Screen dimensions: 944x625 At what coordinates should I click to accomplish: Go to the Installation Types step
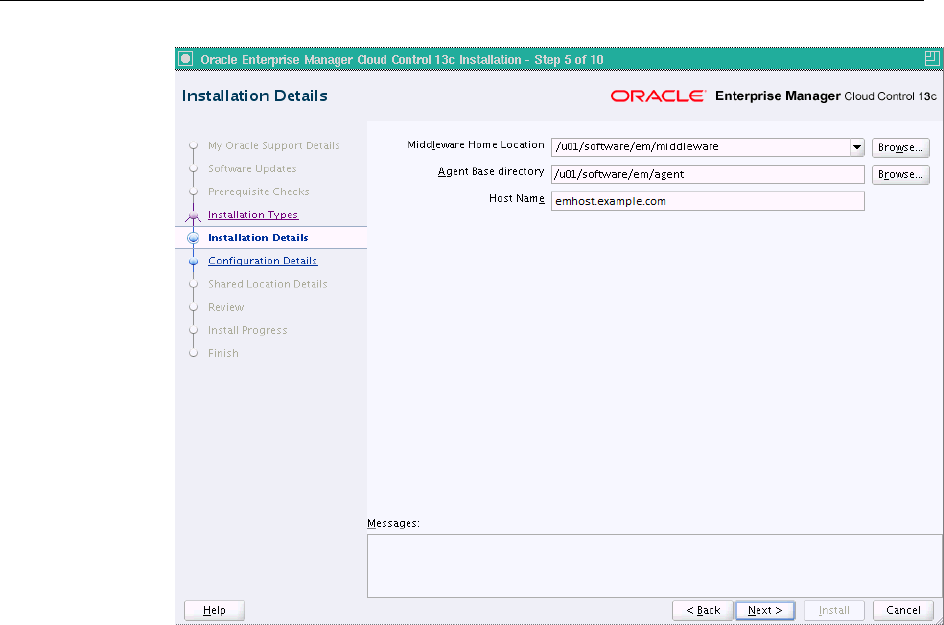(x=253, y=215)
